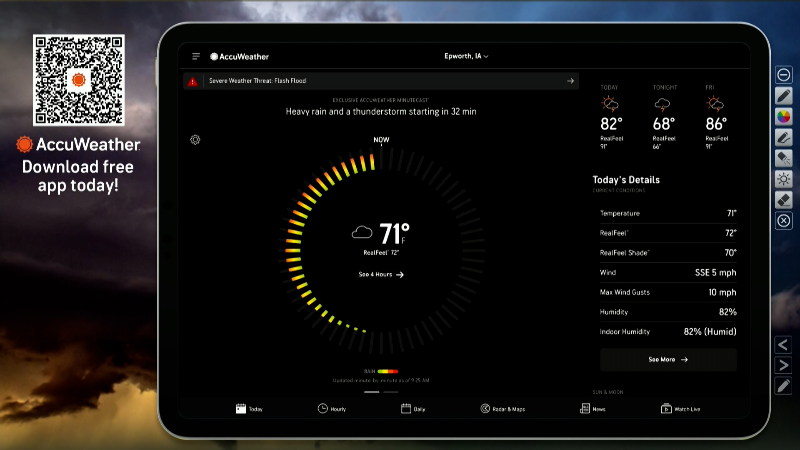Select first page indicator under MinuteCast

pyautogui.click(x=371, y=392)
